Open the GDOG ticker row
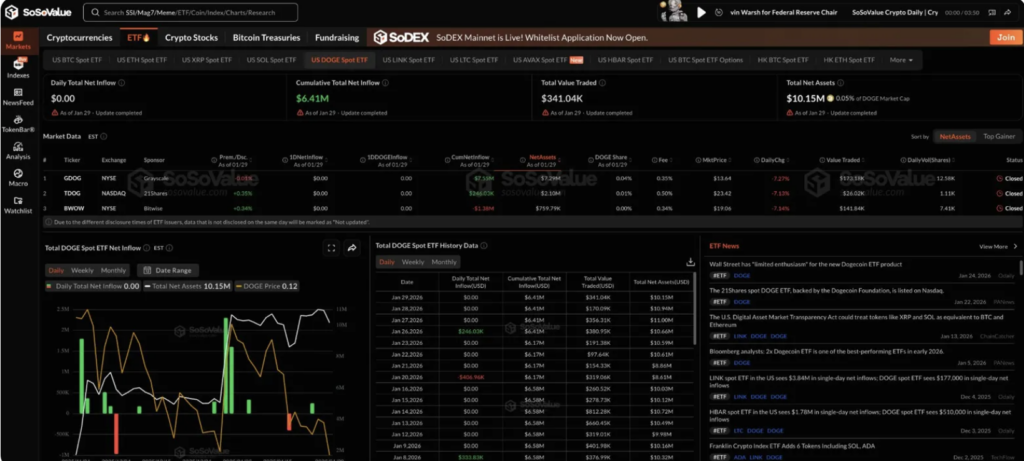Screen dimensions: 1024x461 pyautogui.click(x=533, y=178)
